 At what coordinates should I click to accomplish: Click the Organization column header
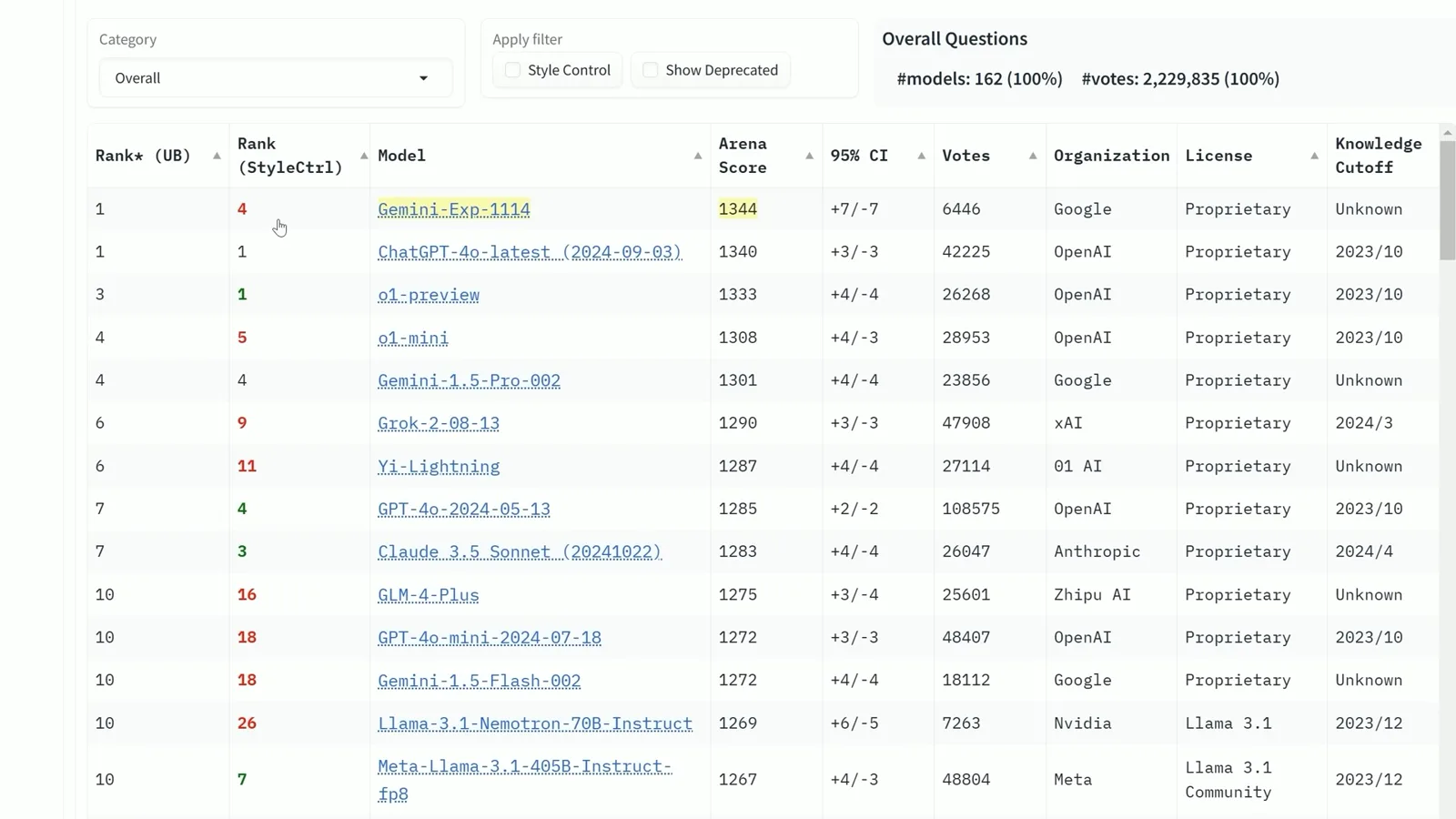(1111, 156)
